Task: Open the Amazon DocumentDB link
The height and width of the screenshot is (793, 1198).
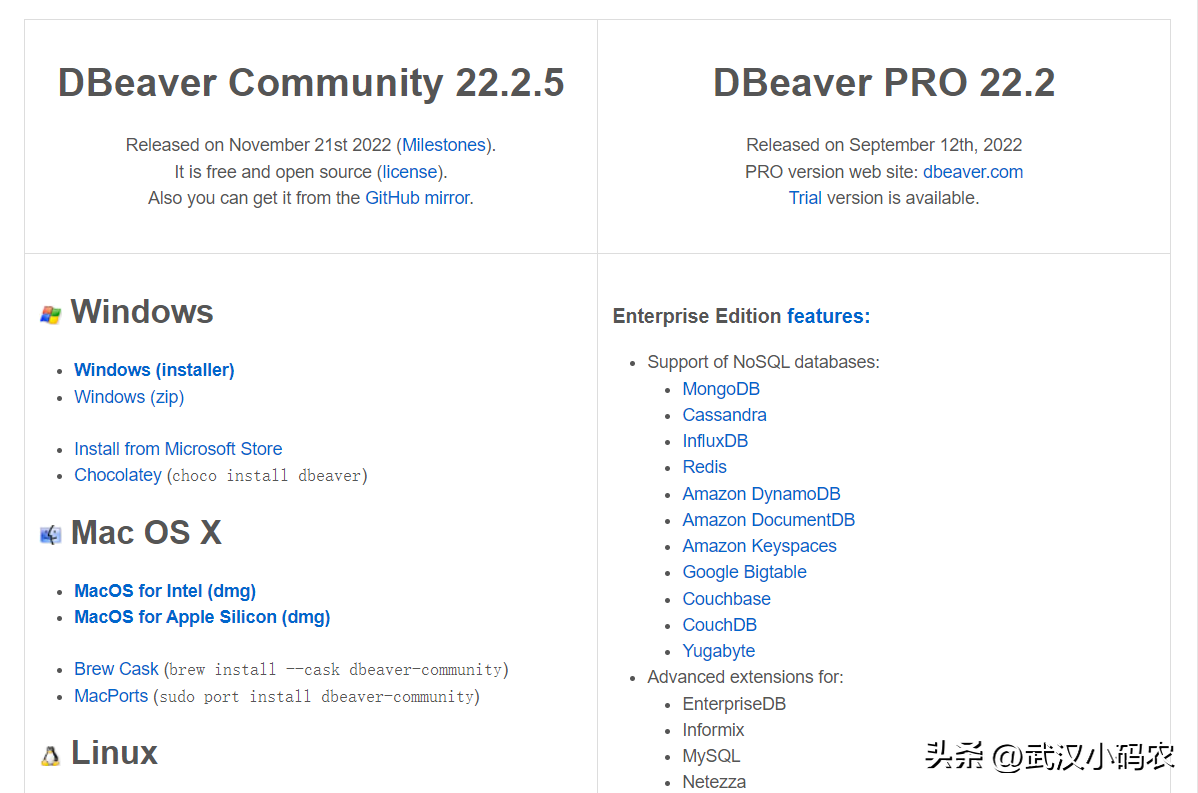Action: 769,520
